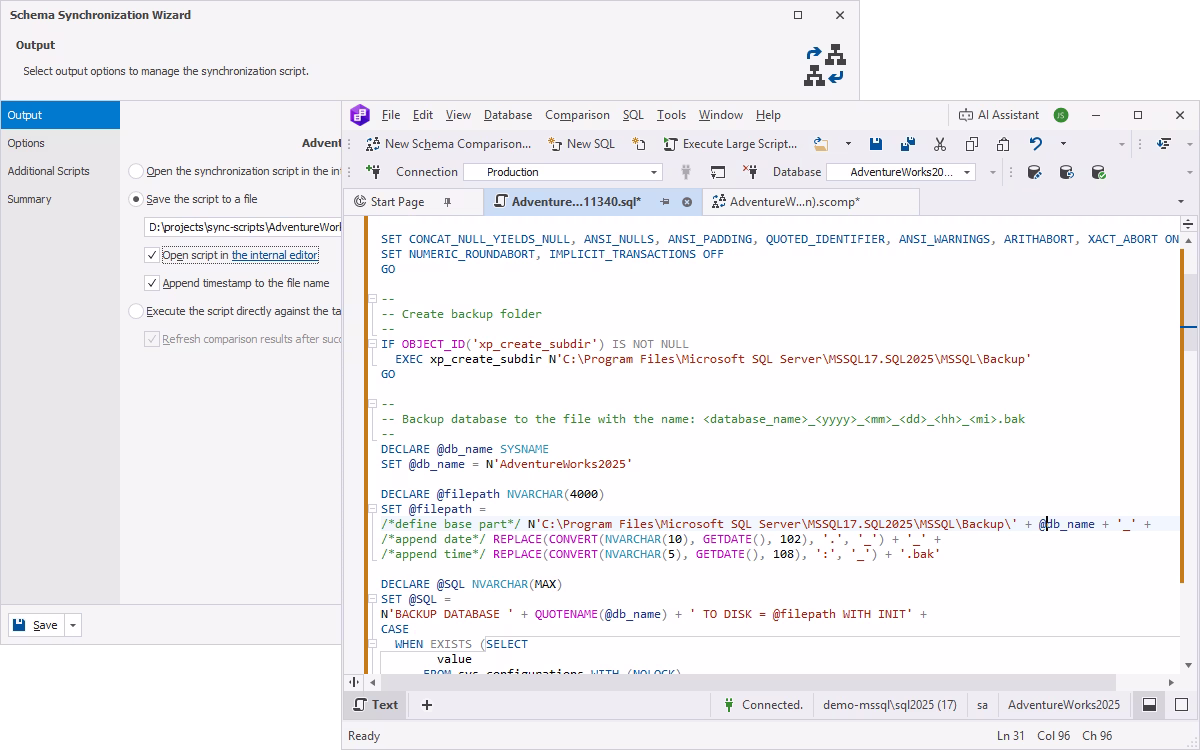Select 'Execute the script directly' radio option
The image size is (1200, 750).
click(136, 311)
